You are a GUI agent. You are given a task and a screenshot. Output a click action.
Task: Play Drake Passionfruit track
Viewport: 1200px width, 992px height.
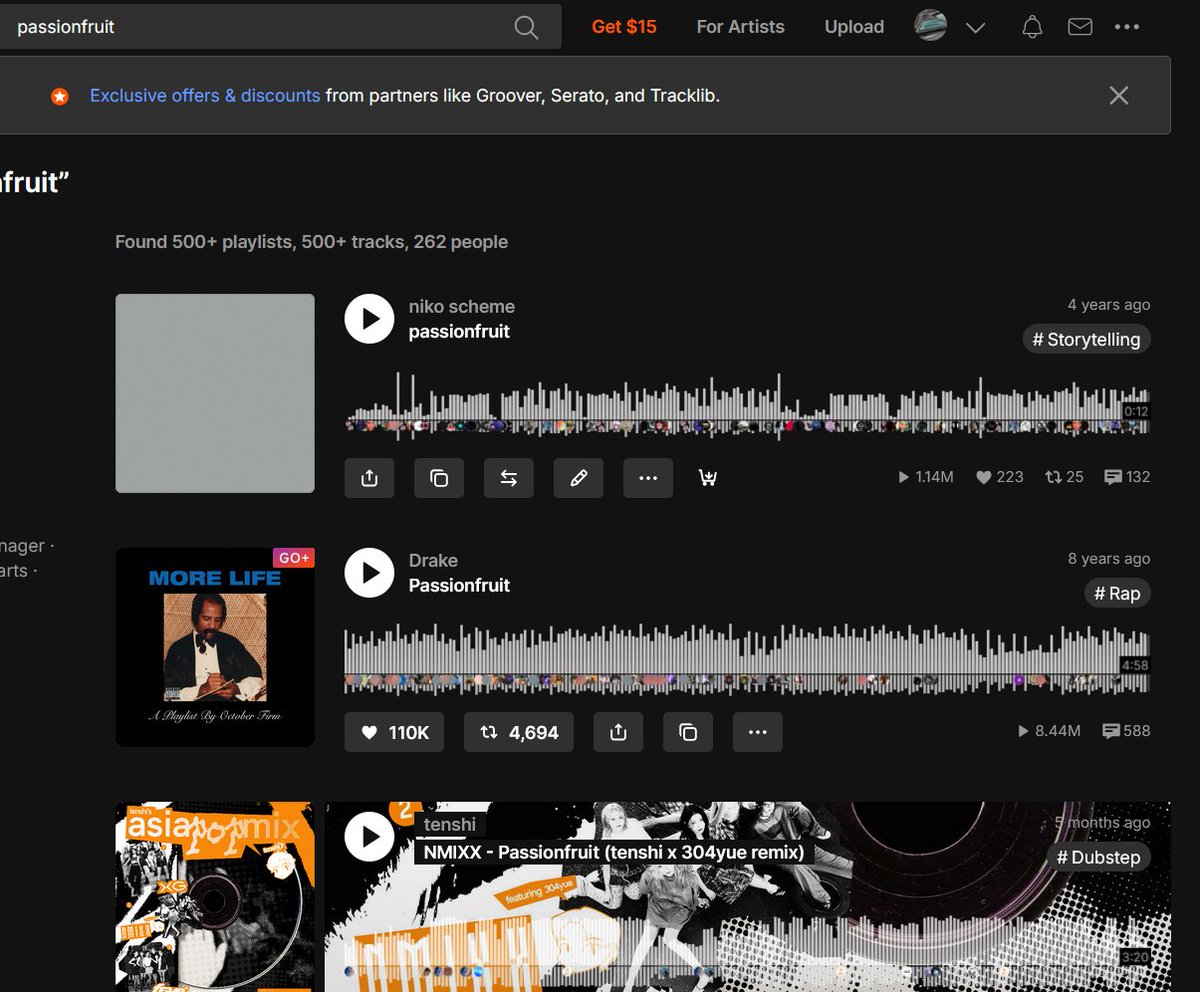tap(370, 573)
